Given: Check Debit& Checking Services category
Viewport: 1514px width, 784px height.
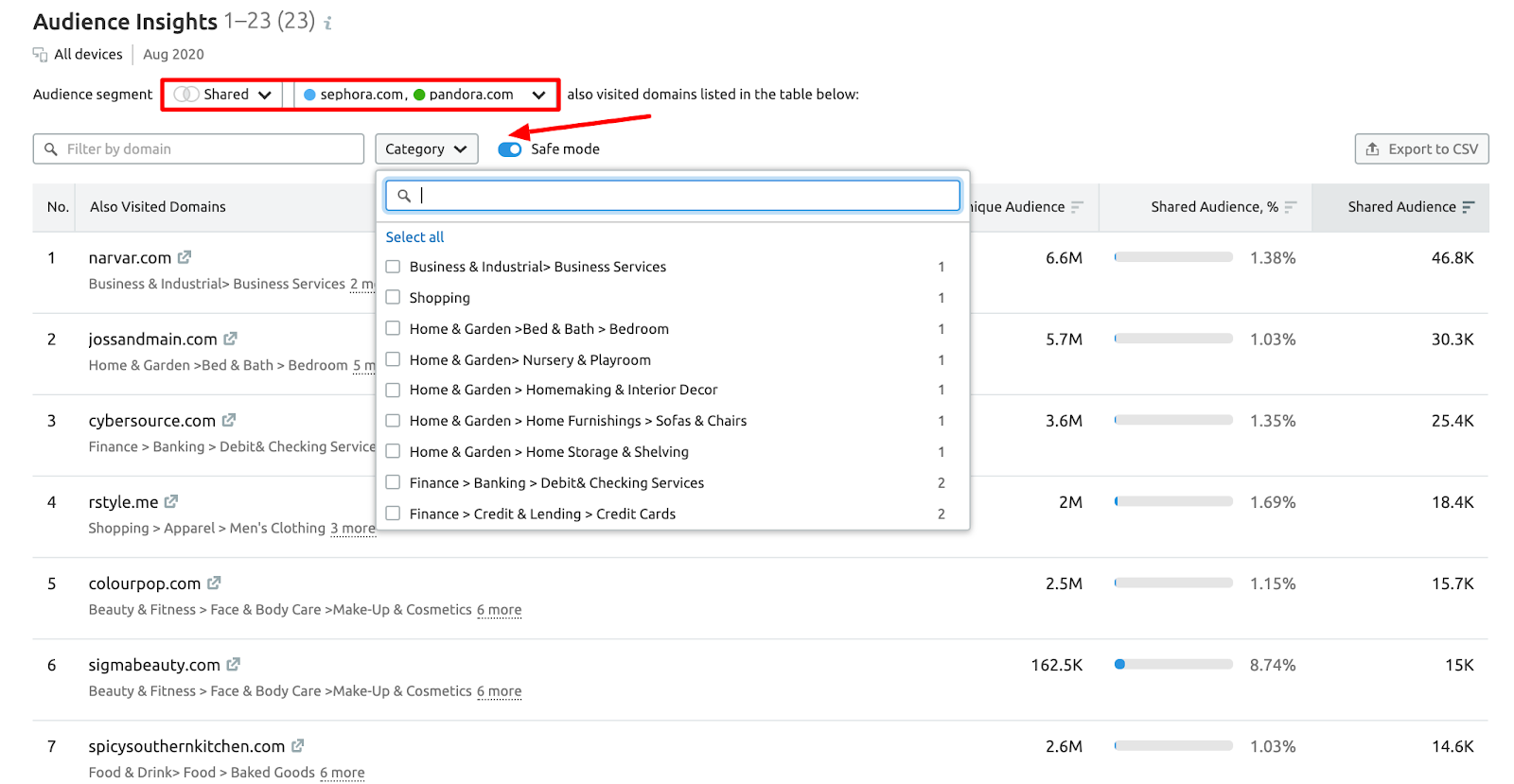Looking at the screenshot, I should coord(393,483).
